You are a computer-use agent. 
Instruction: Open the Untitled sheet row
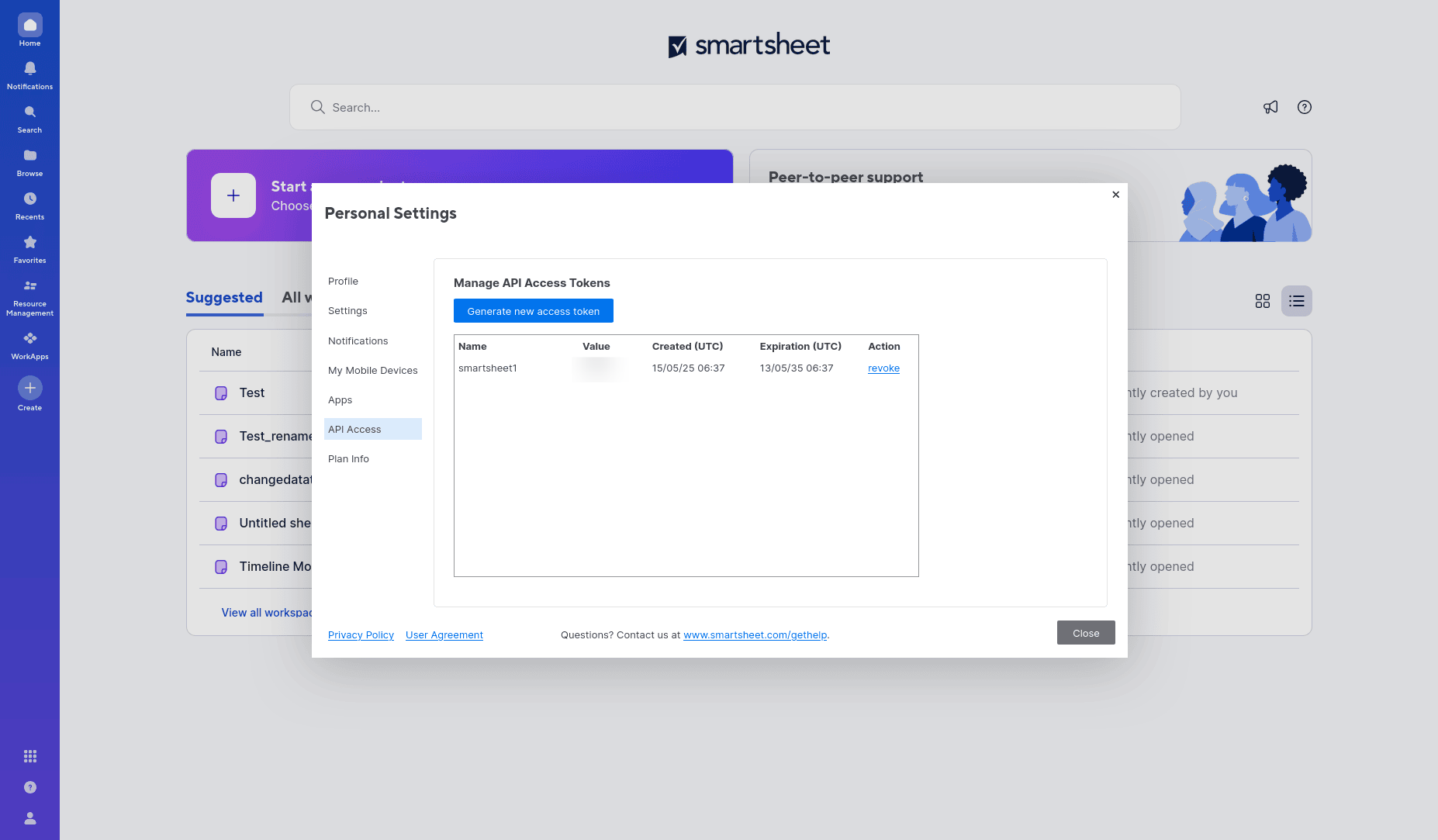tap(275, 524)
